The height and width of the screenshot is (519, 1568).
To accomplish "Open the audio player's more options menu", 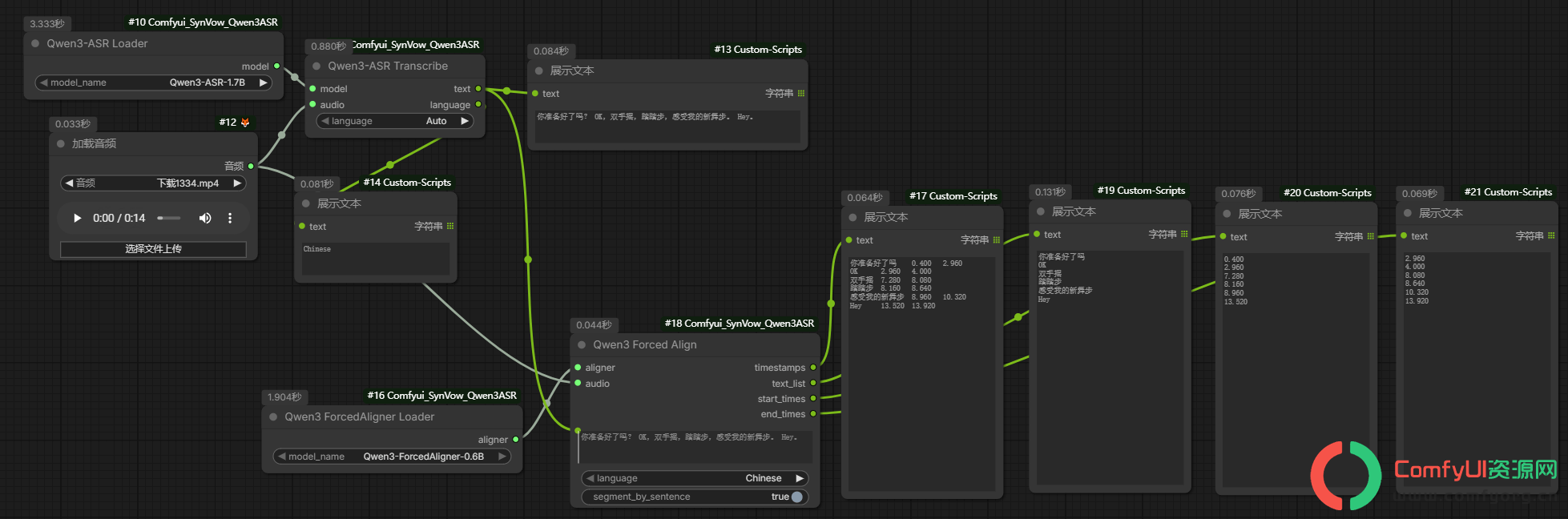I will 230,218.
